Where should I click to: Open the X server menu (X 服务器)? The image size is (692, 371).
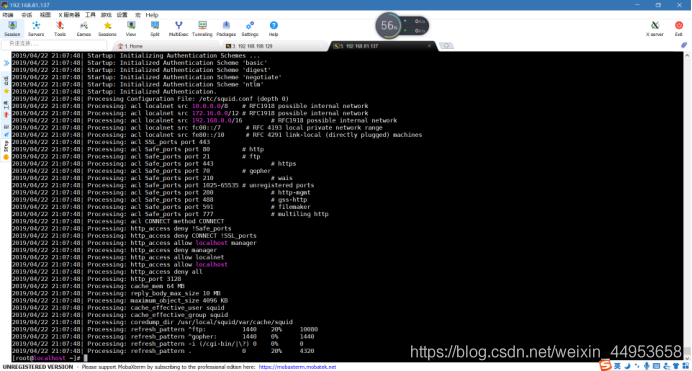coord(69,15)
